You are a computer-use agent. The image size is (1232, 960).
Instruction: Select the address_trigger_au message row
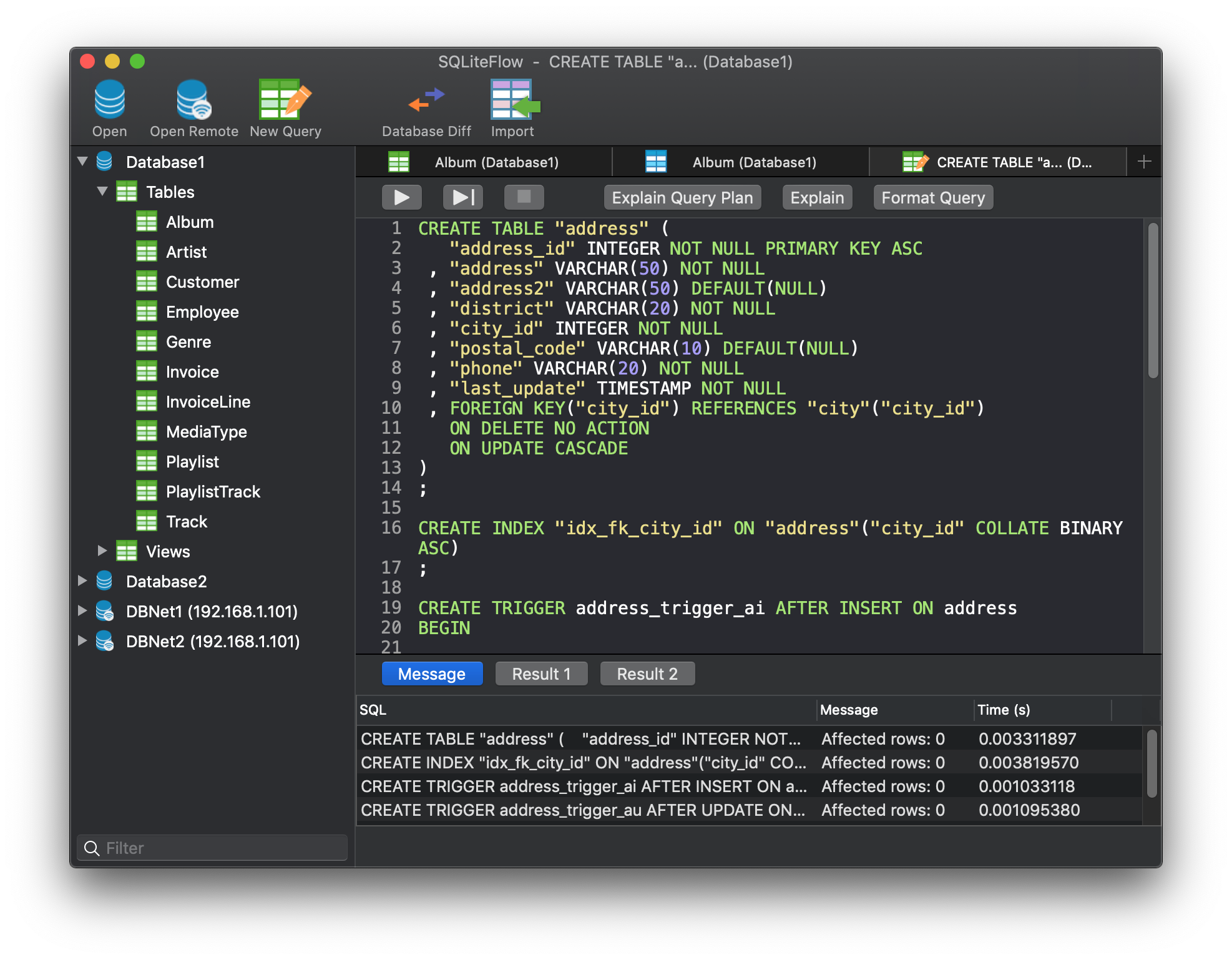749,810
